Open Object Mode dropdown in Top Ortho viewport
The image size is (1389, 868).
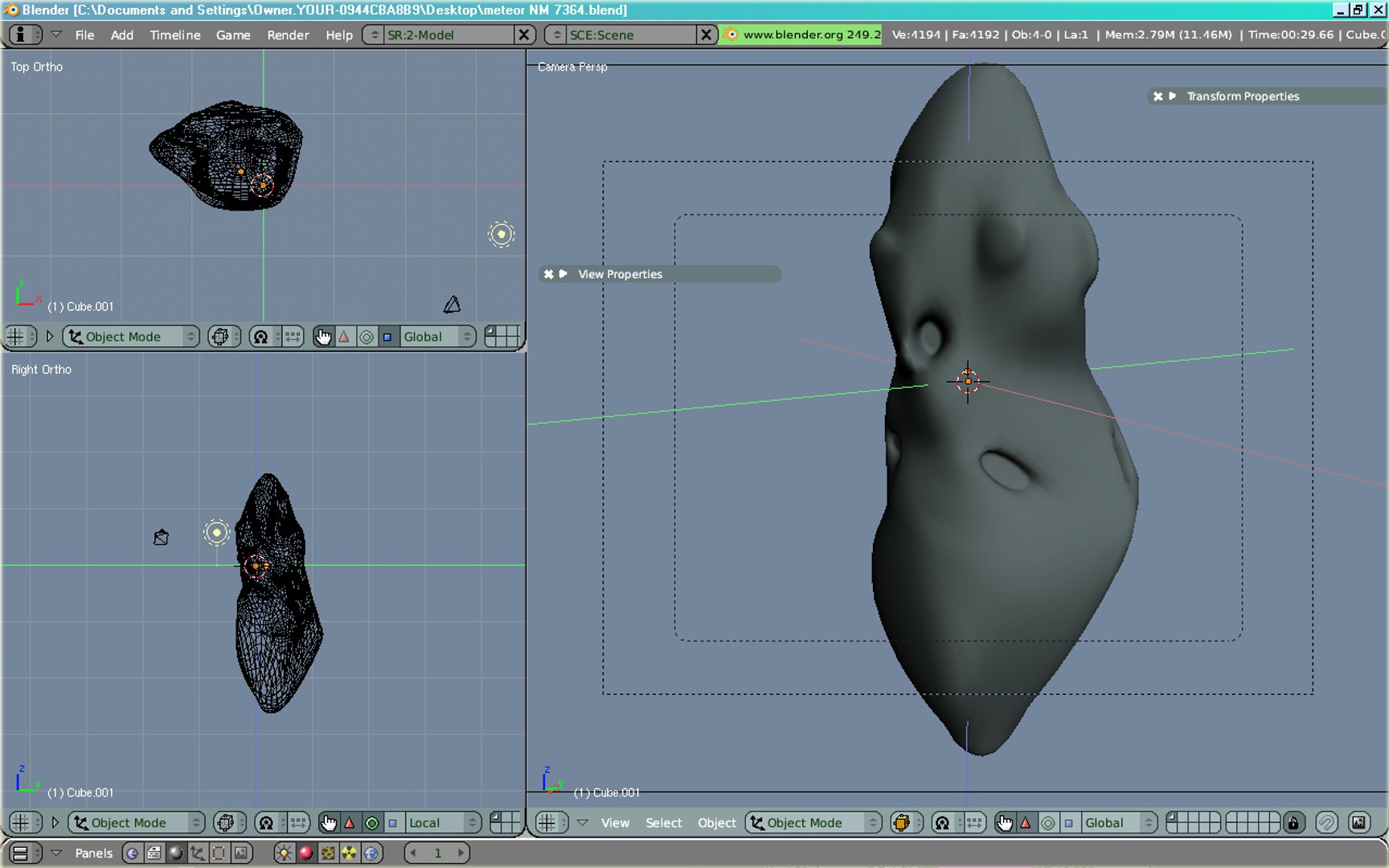131,337
